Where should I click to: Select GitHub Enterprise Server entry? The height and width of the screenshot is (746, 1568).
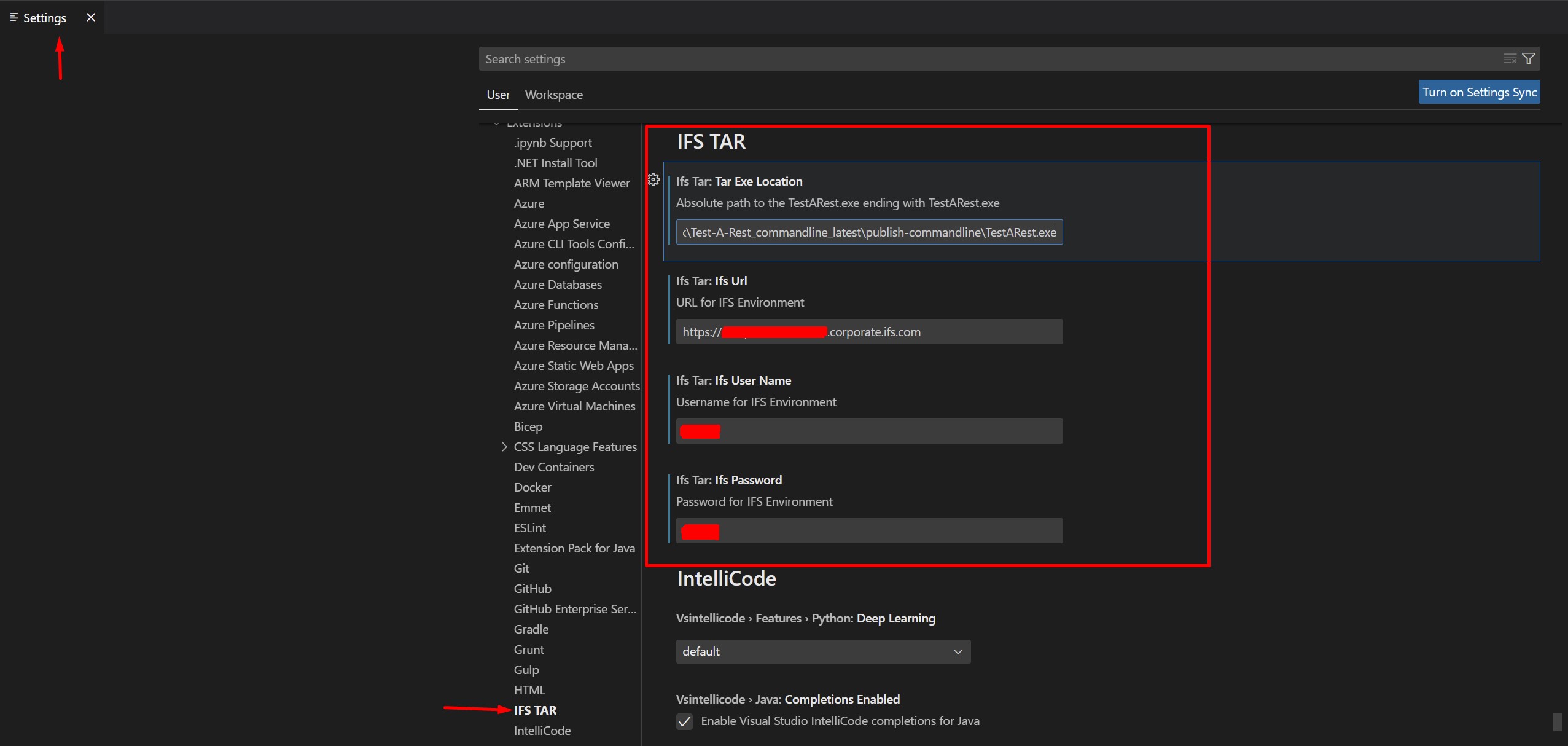(x=575, y=609)
